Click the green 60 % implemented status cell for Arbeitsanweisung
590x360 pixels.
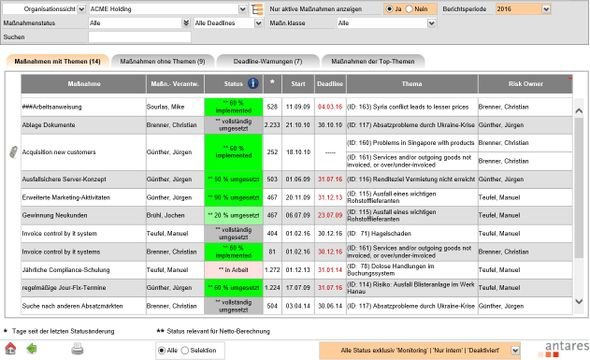click(x=233, y=107)
